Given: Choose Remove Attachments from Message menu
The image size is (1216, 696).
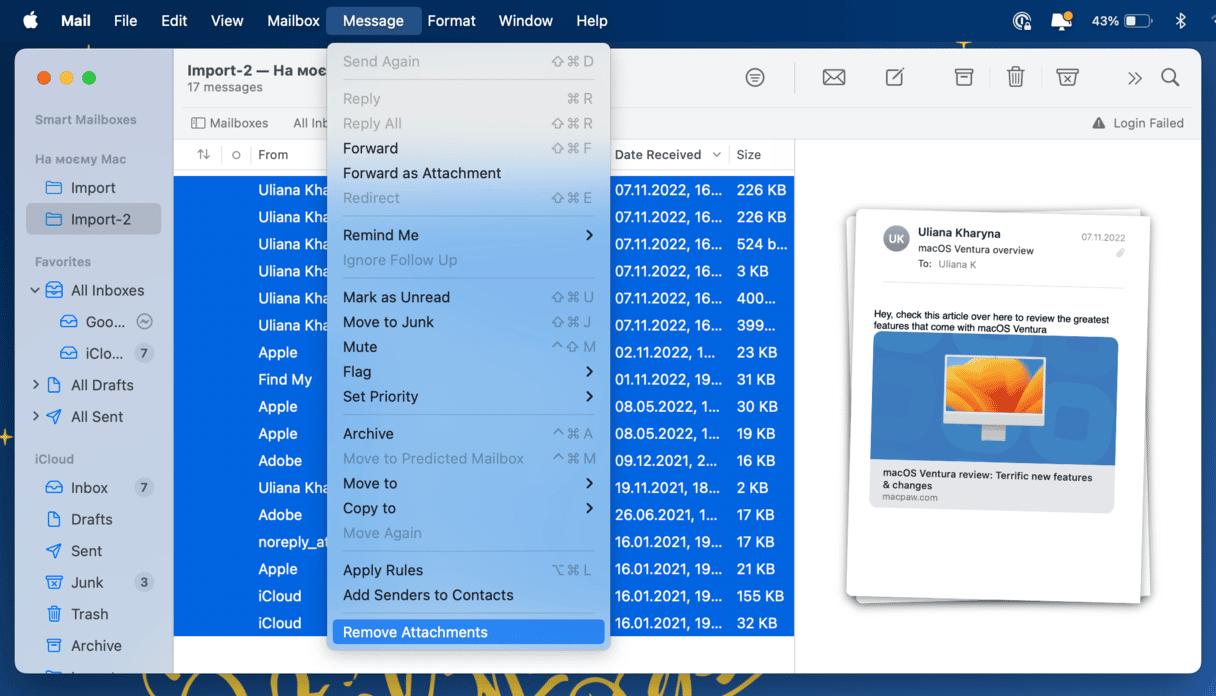Looking at the screenshot, I should pos(468,632).
